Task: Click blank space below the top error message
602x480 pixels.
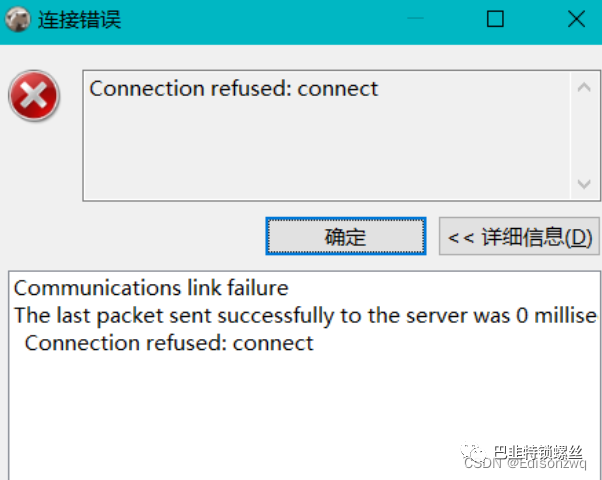Action: coord(326,150)
